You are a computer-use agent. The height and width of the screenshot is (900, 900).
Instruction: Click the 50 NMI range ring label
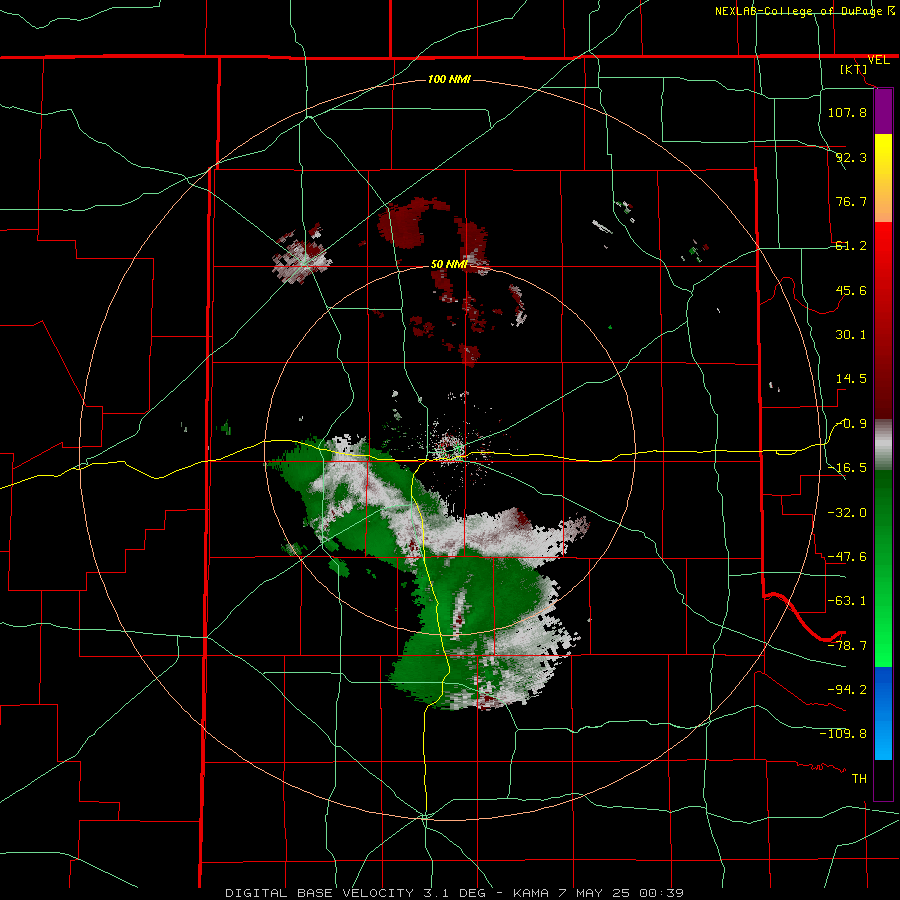pyautogui.click(x=449, y=264)
